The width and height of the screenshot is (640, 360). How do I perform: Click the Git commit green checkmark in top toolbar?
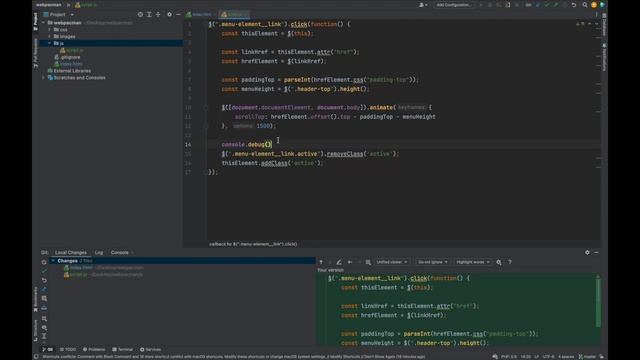click(547, 5)
